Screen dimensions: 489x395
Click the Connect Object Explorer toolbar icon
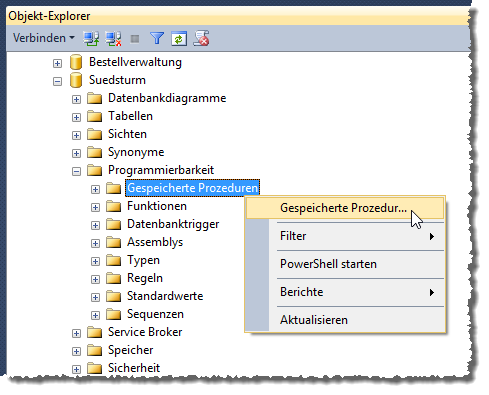[91, 38]
